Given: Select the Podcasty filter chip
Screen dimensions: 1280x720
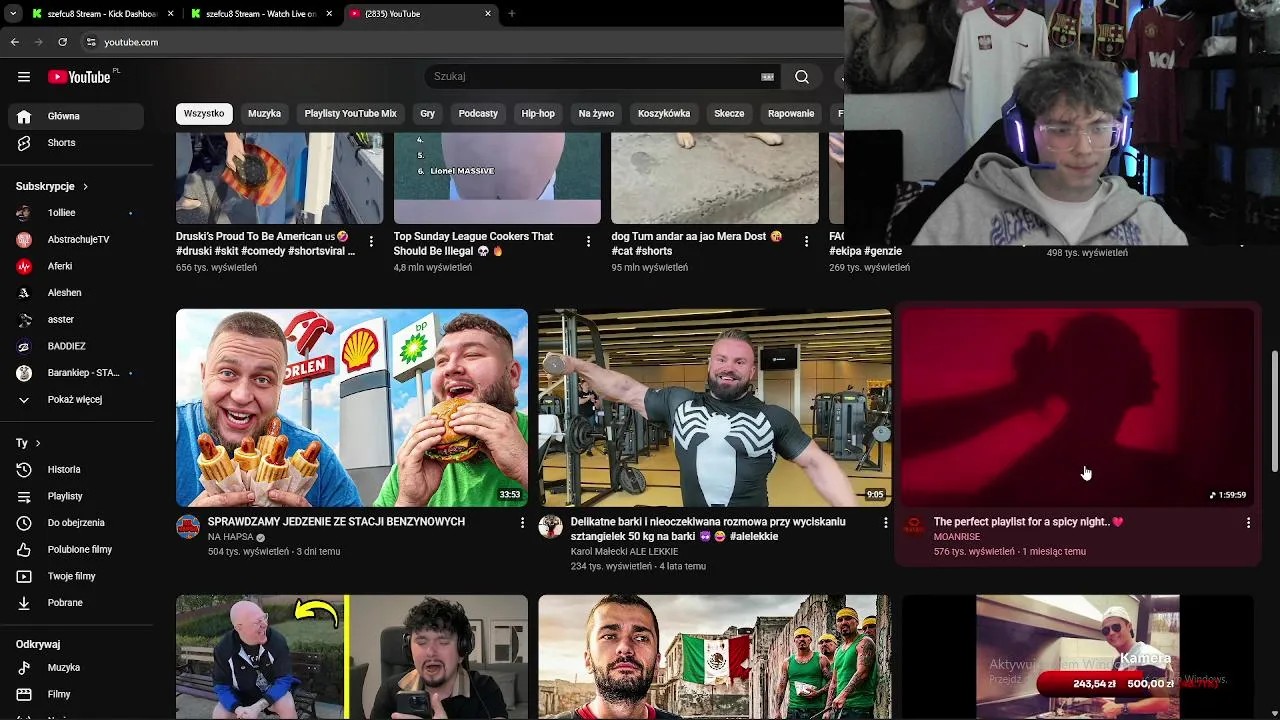Looking at the screenshot, I should coord(478,114).
